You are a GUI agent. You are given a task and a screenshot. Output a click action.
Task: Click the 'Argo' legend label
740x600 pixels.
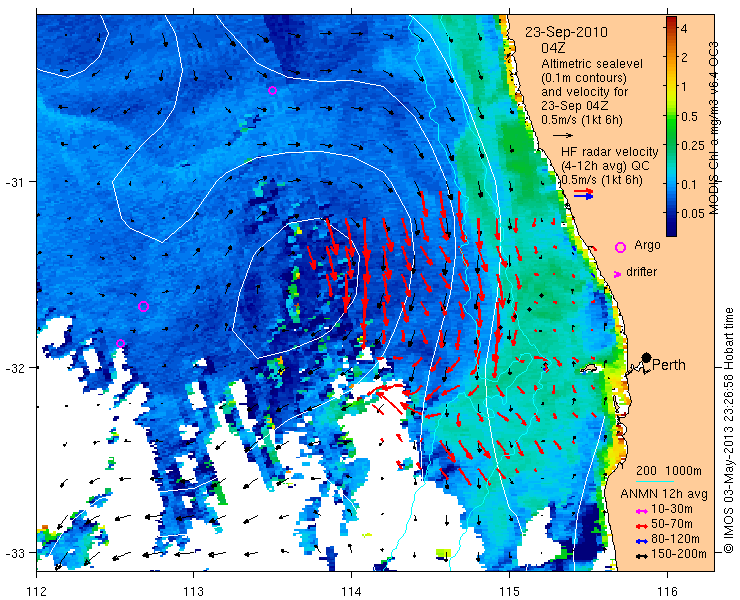(x=647, y=245)
